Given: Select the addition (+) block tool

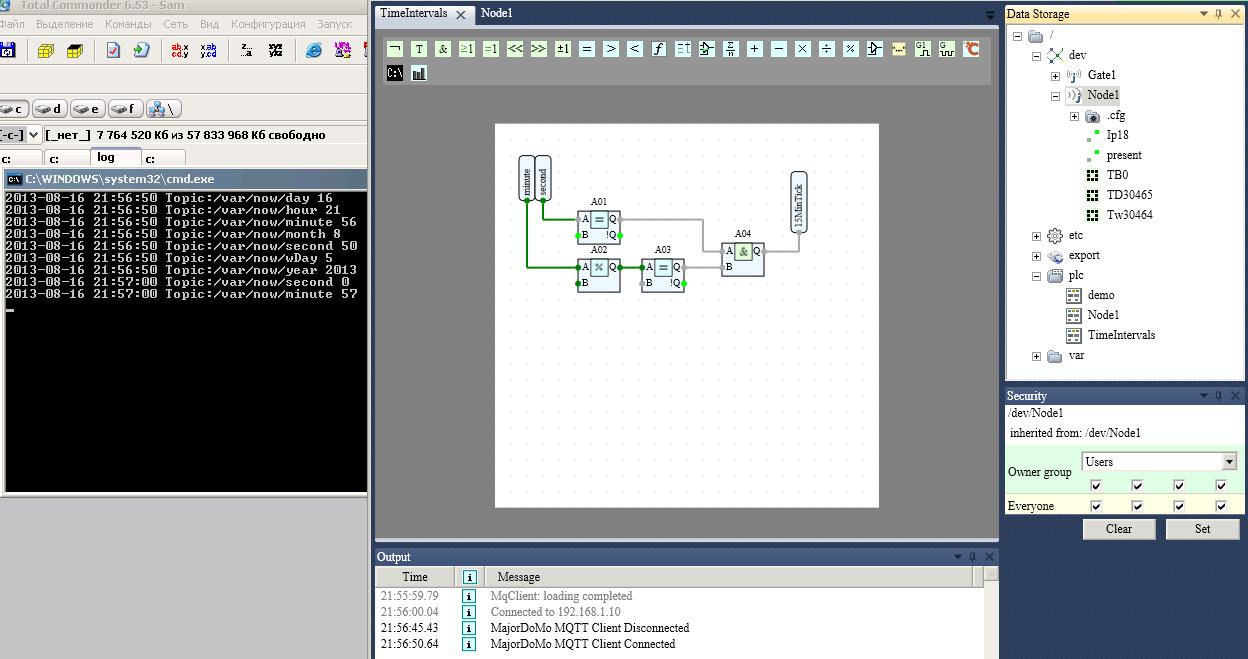Looking at the screenshot, I should 755,49.
